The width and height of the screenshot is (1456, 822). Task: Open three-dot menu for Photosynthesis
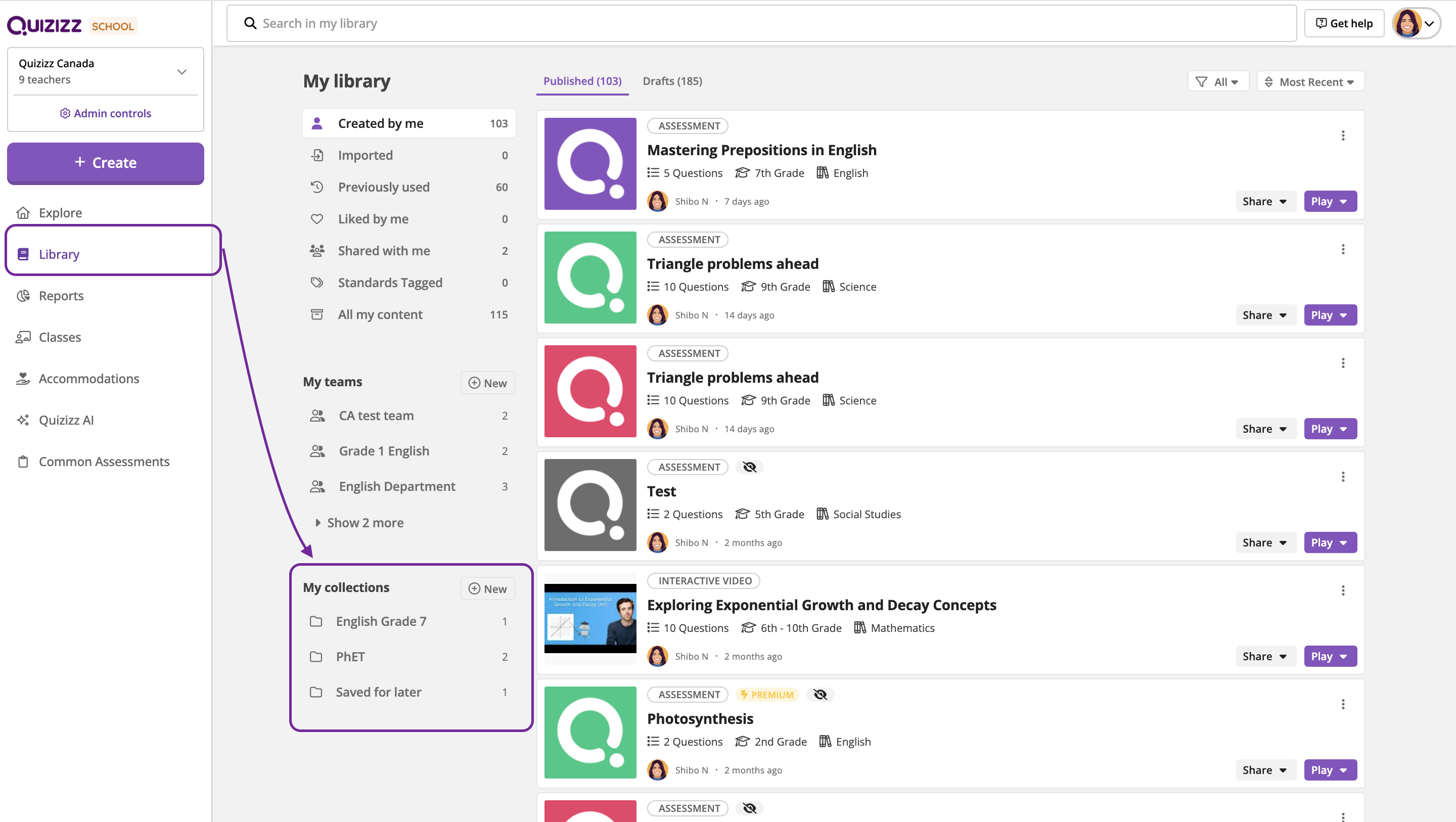[x=1343, y=704]
